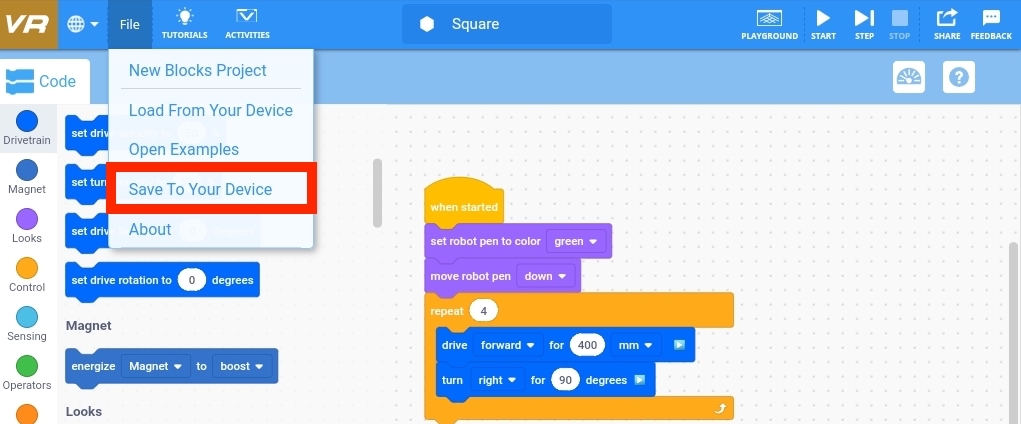Click the turn angle value 90
The width and height of the screenshot is (1021, 424).
coord(565,380)
